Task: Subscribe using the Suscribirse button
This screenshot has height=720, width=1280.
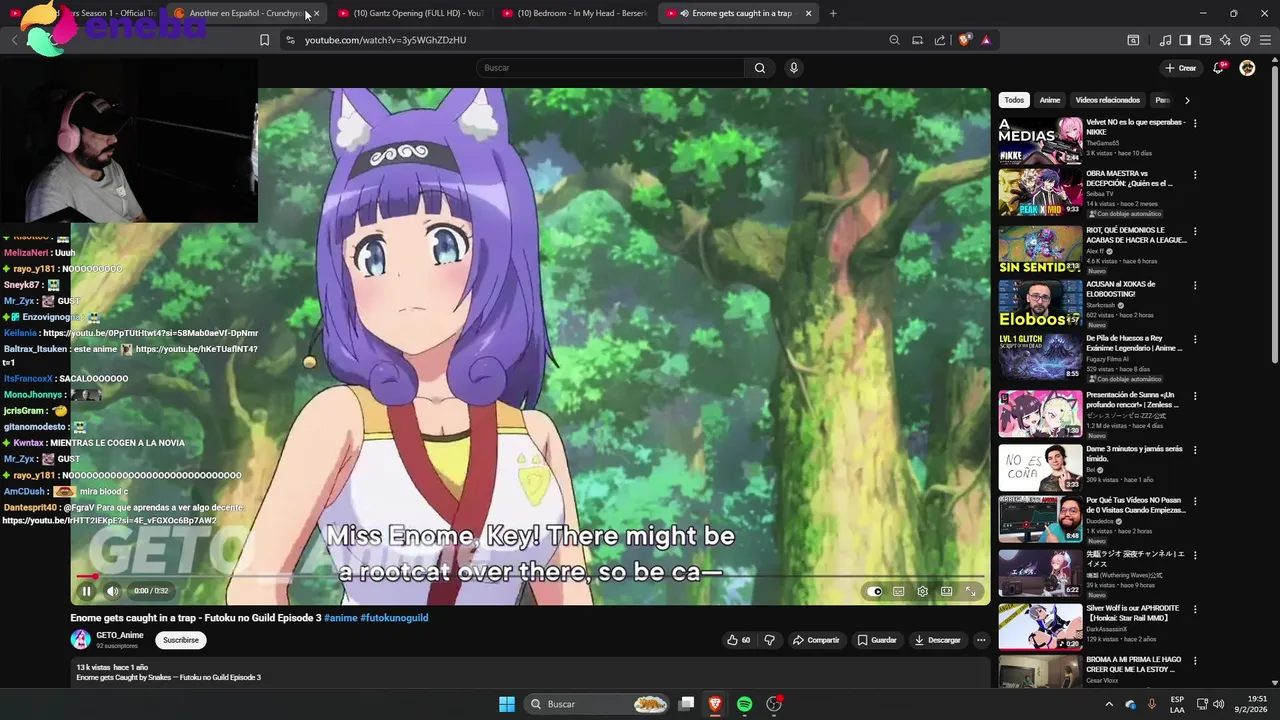Action: pyautogui.click(x=181, y=640)
